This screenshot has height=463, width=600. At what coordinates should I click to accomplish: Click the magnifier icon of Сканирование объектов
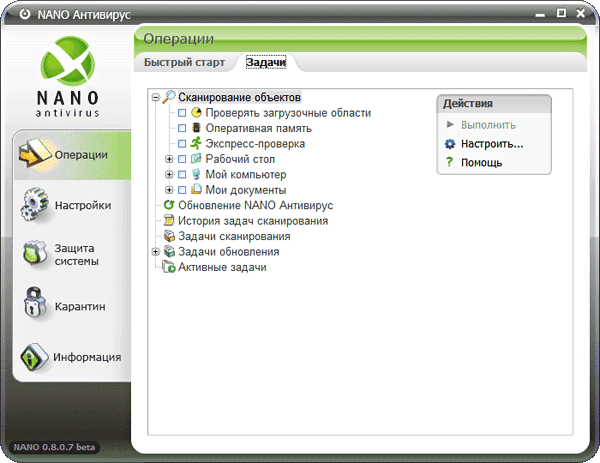click(169, 97)
